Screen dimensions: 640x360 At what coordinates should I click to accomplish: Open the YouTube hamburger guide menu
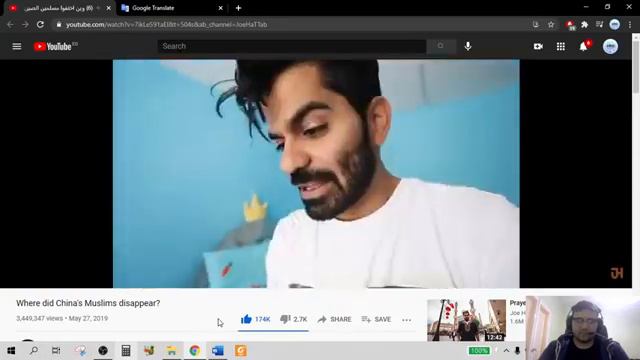click(x=17, y=47)
